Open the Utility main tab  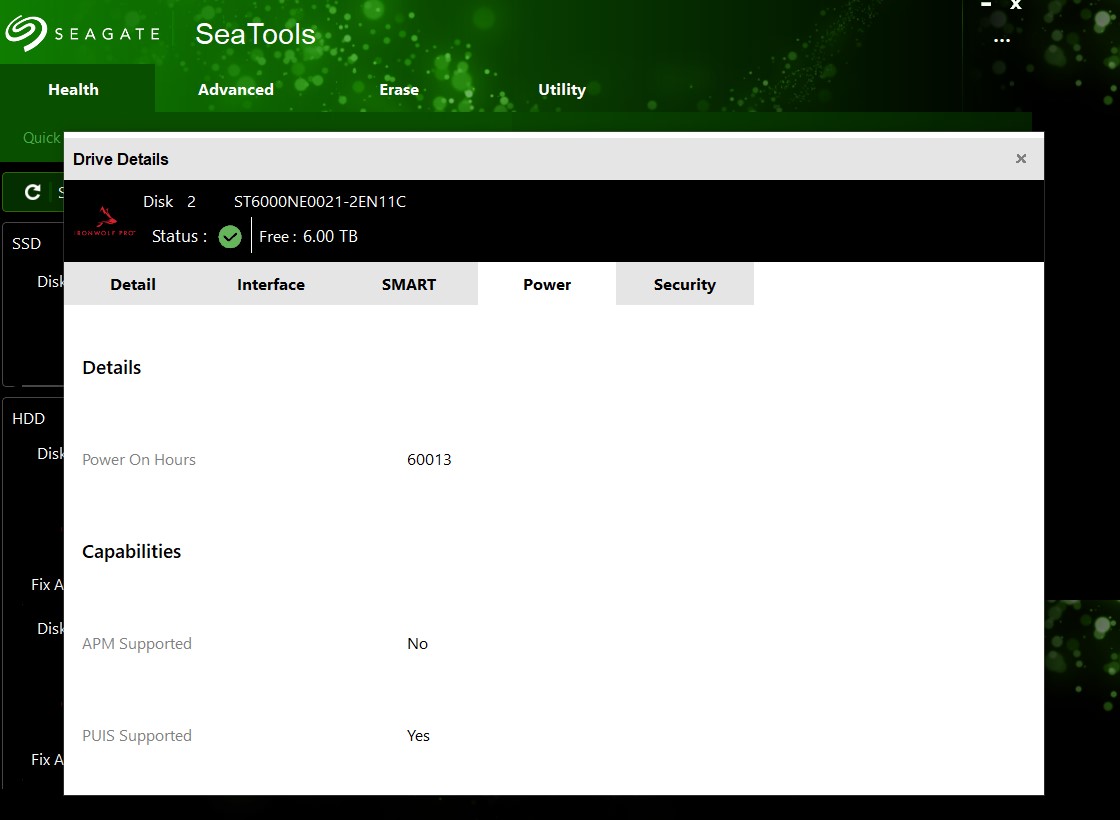(562, 89)
